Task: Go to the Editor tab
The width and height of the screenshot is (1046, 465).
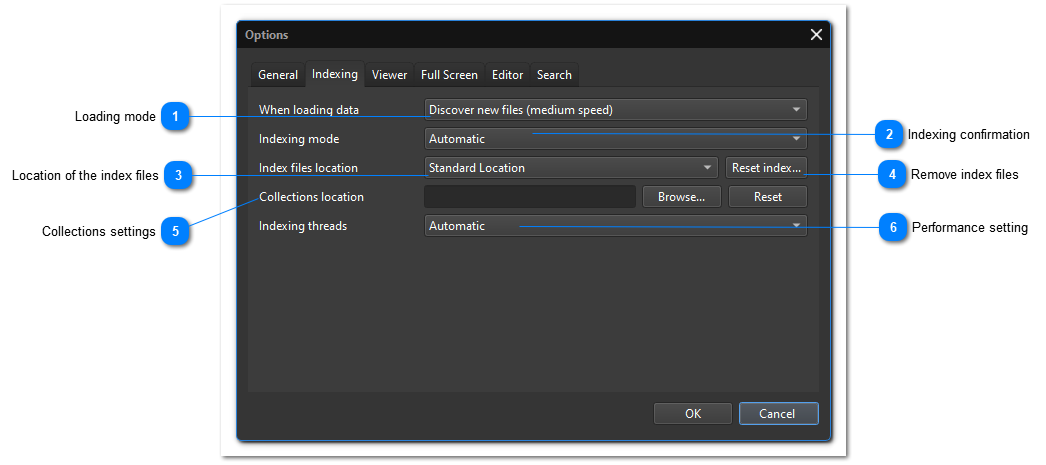Action: (507, 75)
